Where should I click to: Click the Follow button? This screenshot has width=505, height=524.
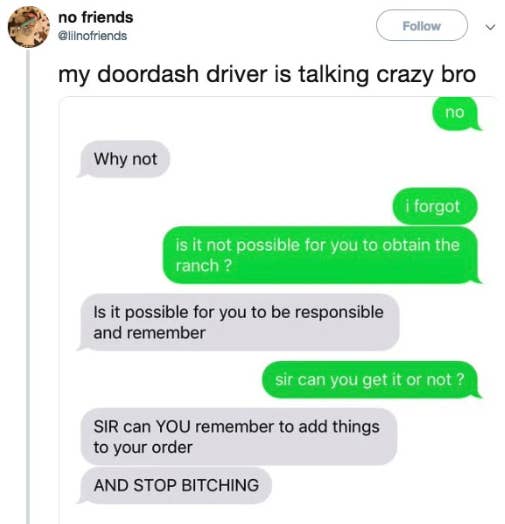click(421, 25)
